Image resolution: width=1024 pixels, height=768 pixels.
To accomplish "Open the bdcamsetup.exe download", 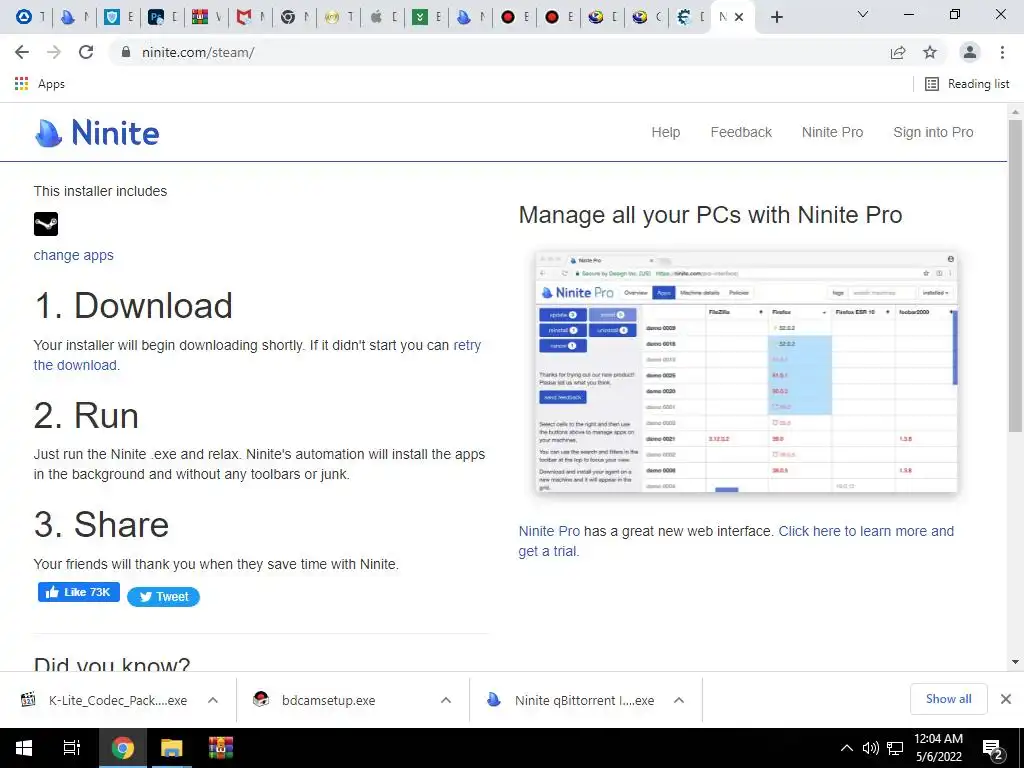I will tap(315, 700).
